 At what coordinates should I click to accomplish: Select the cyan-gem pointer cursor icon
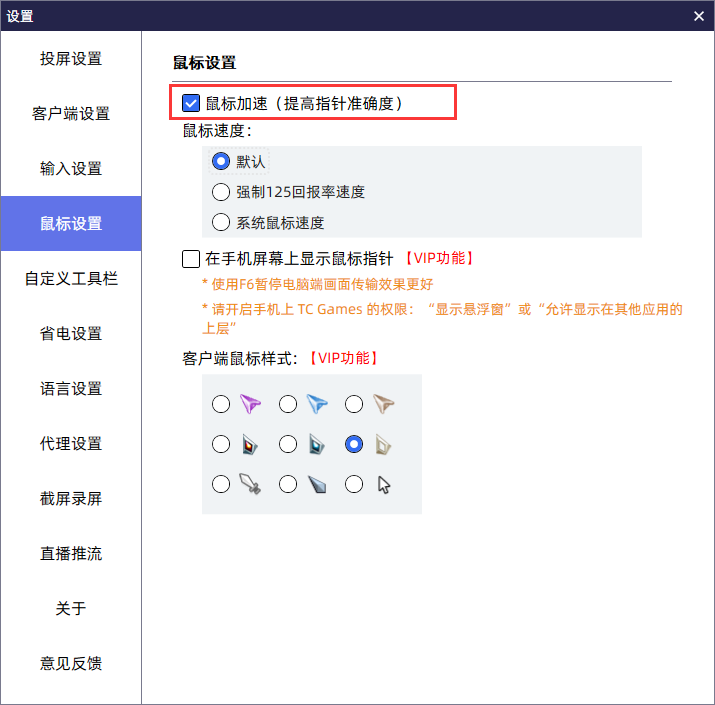[x=316, y=445]
